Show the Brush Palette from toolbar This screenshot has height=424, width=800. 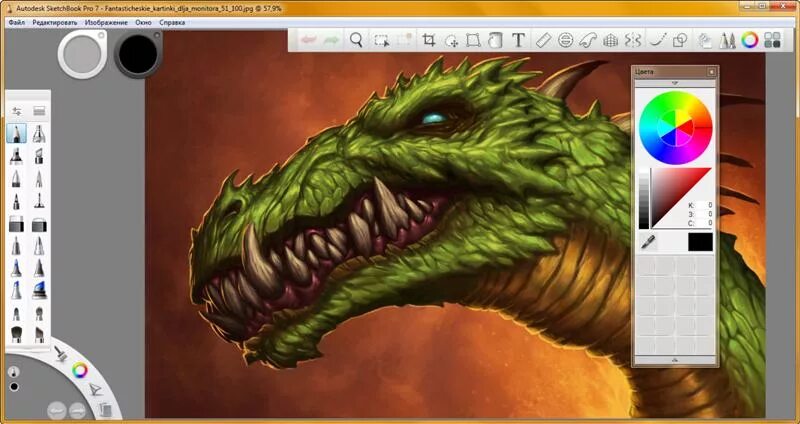click(x=727, y=40)
